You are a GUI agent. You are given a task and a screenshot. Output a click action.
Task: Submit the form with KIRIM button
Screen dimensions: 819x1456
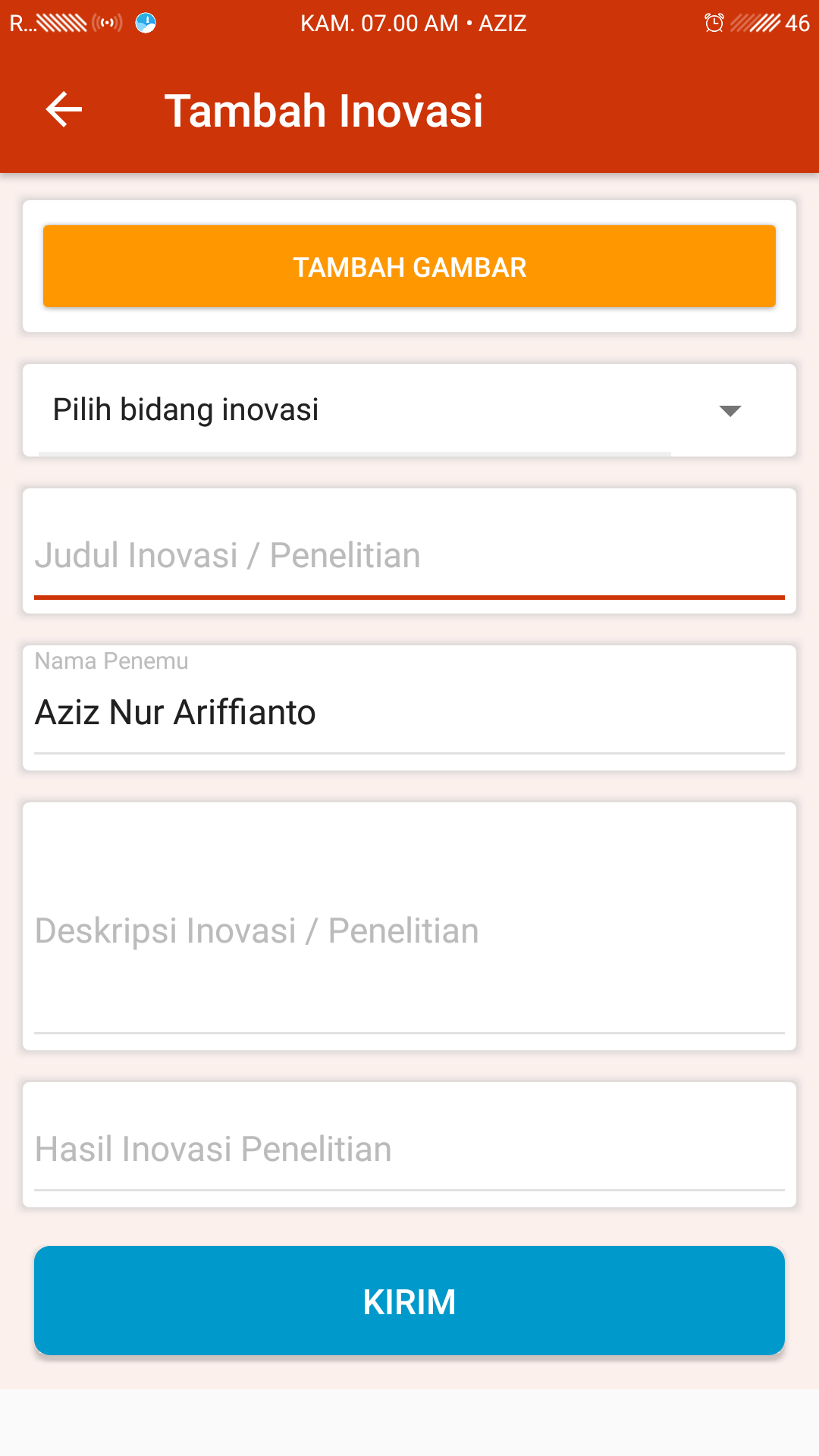point(409,1301)
